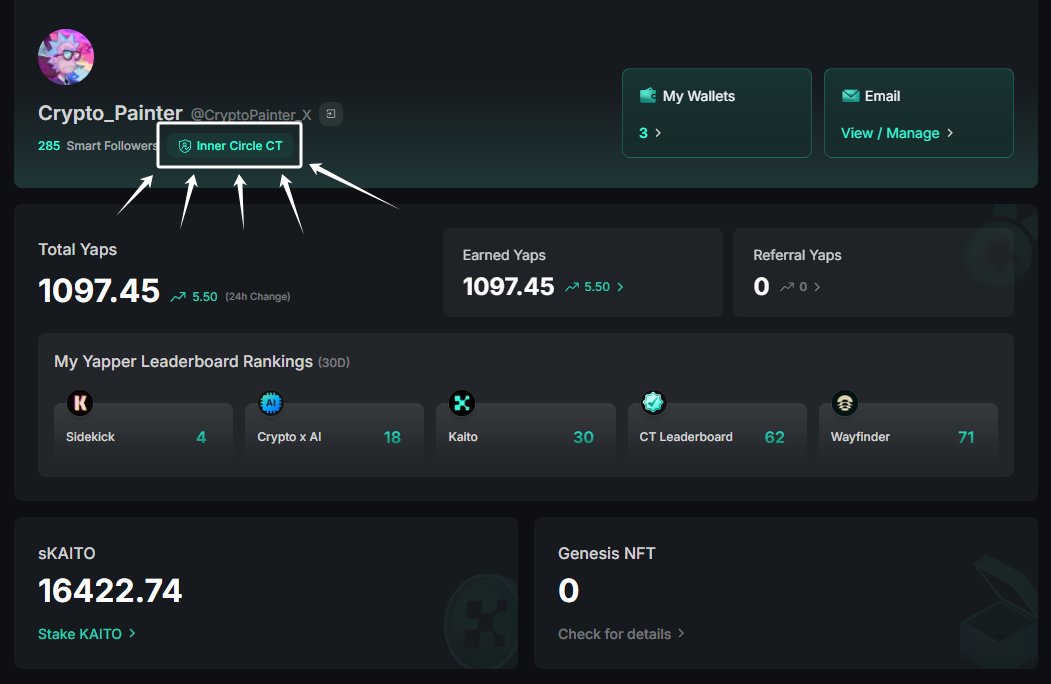The image size is (1051, 684).
Task: Click the View / Manage email link
Action: pos(890,133)
